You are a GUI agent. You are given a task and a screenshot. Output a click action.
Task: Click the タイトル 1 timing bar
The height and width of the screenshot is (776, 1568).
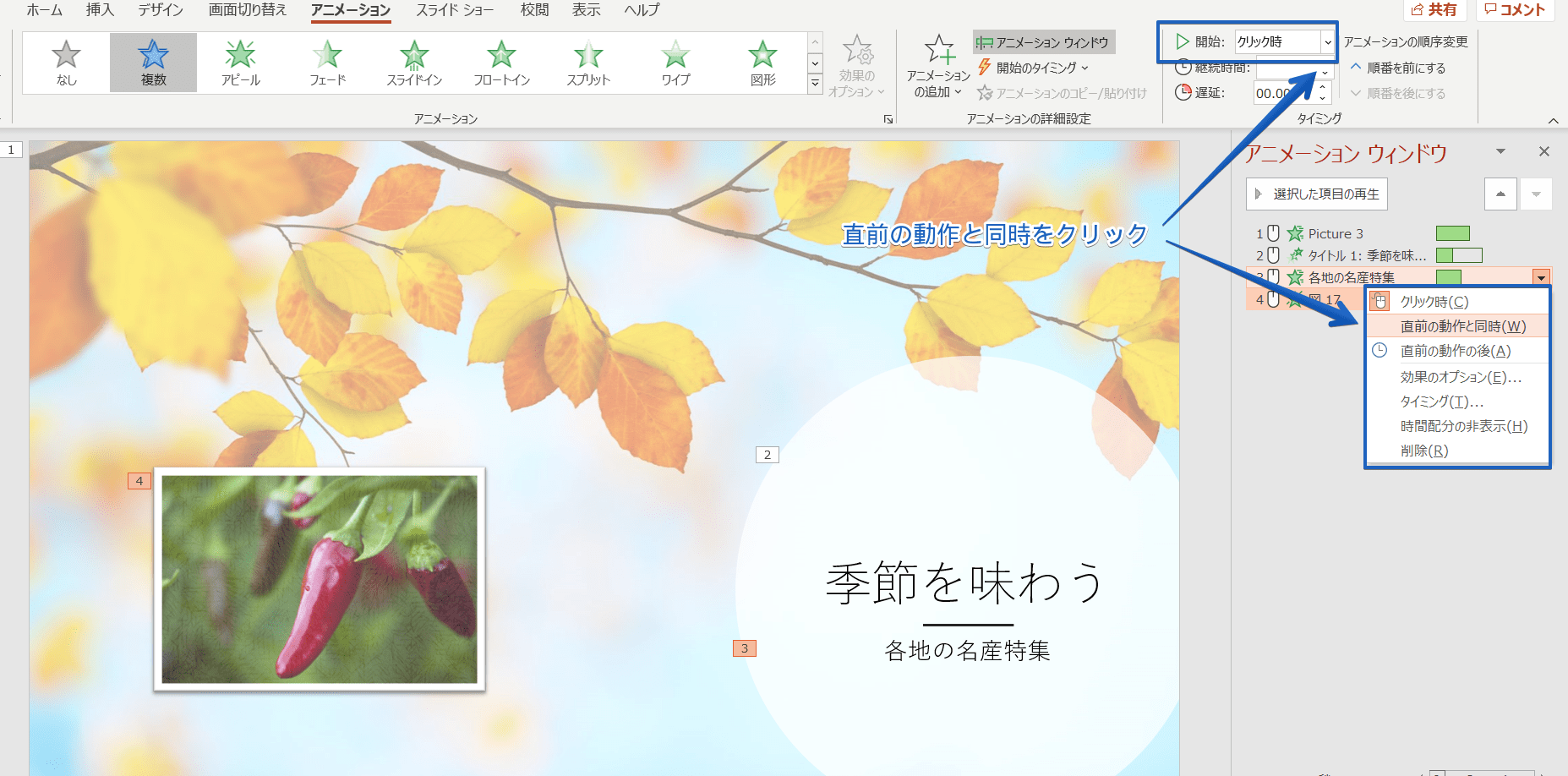coord(1459,255)
